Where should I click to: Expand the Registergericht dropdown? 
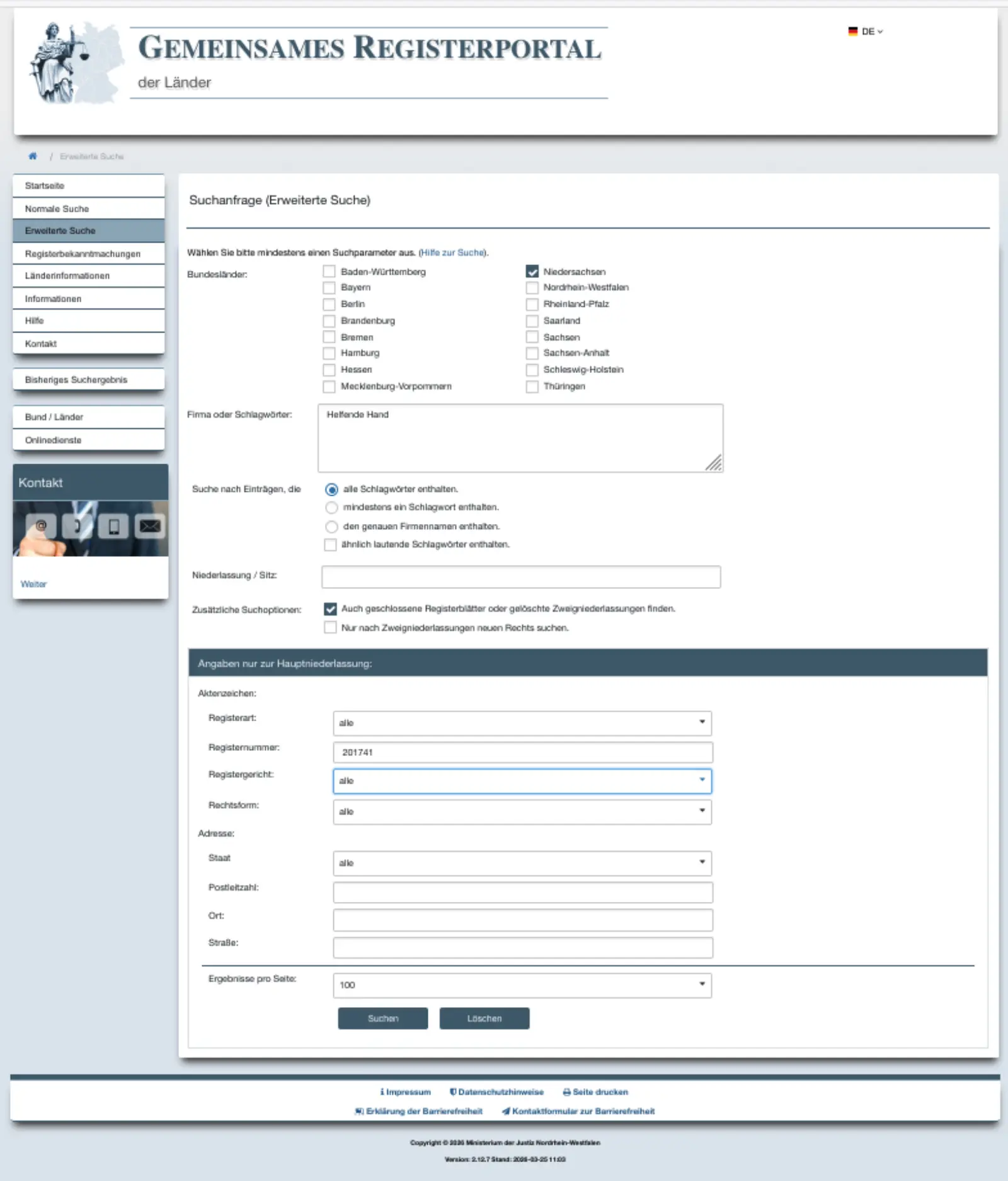click(522, 781)
